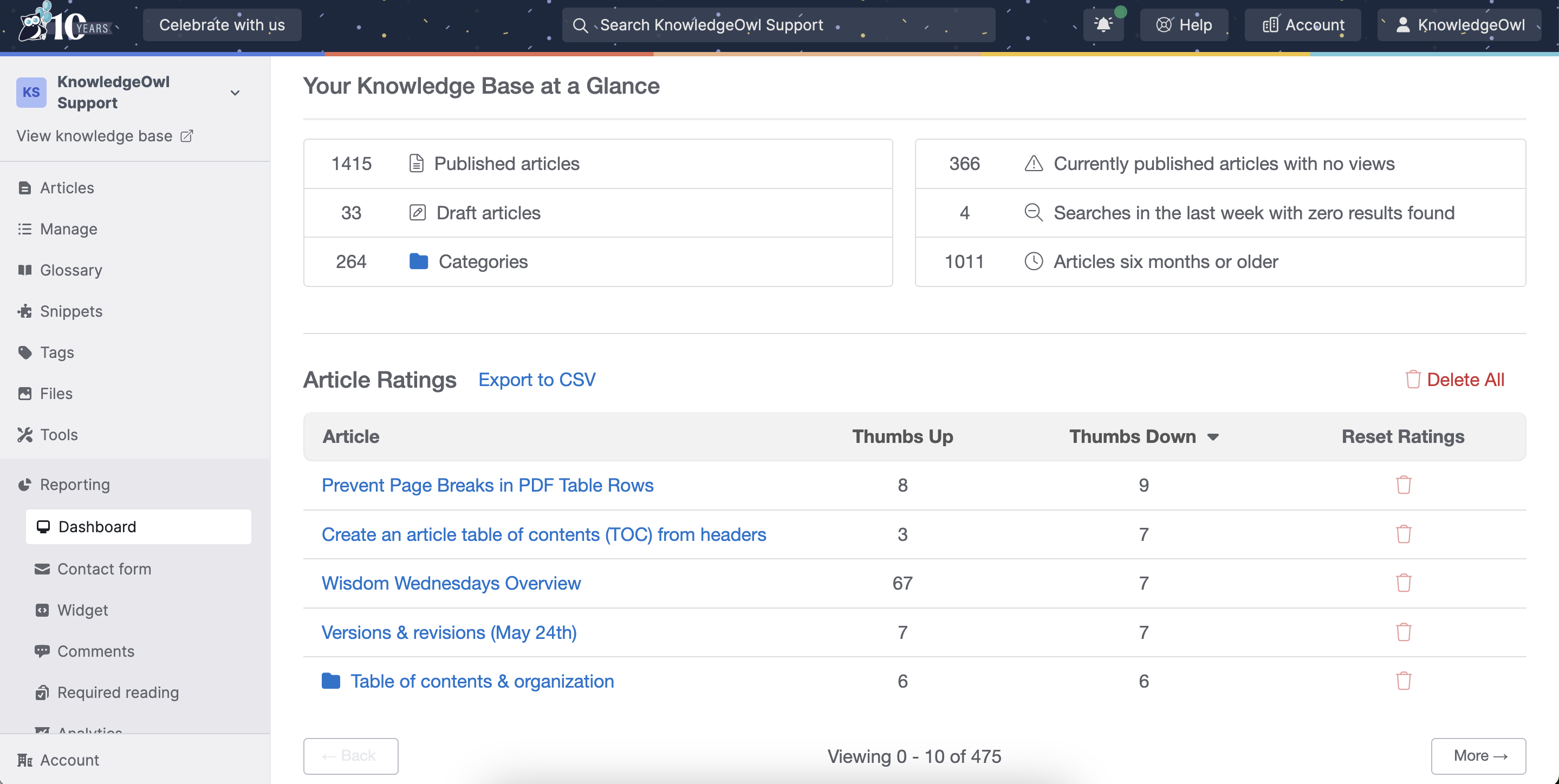Click the Search KnowledgeOwl Support field
Viewport: 1559px width, 784px height.
[778, 25]
